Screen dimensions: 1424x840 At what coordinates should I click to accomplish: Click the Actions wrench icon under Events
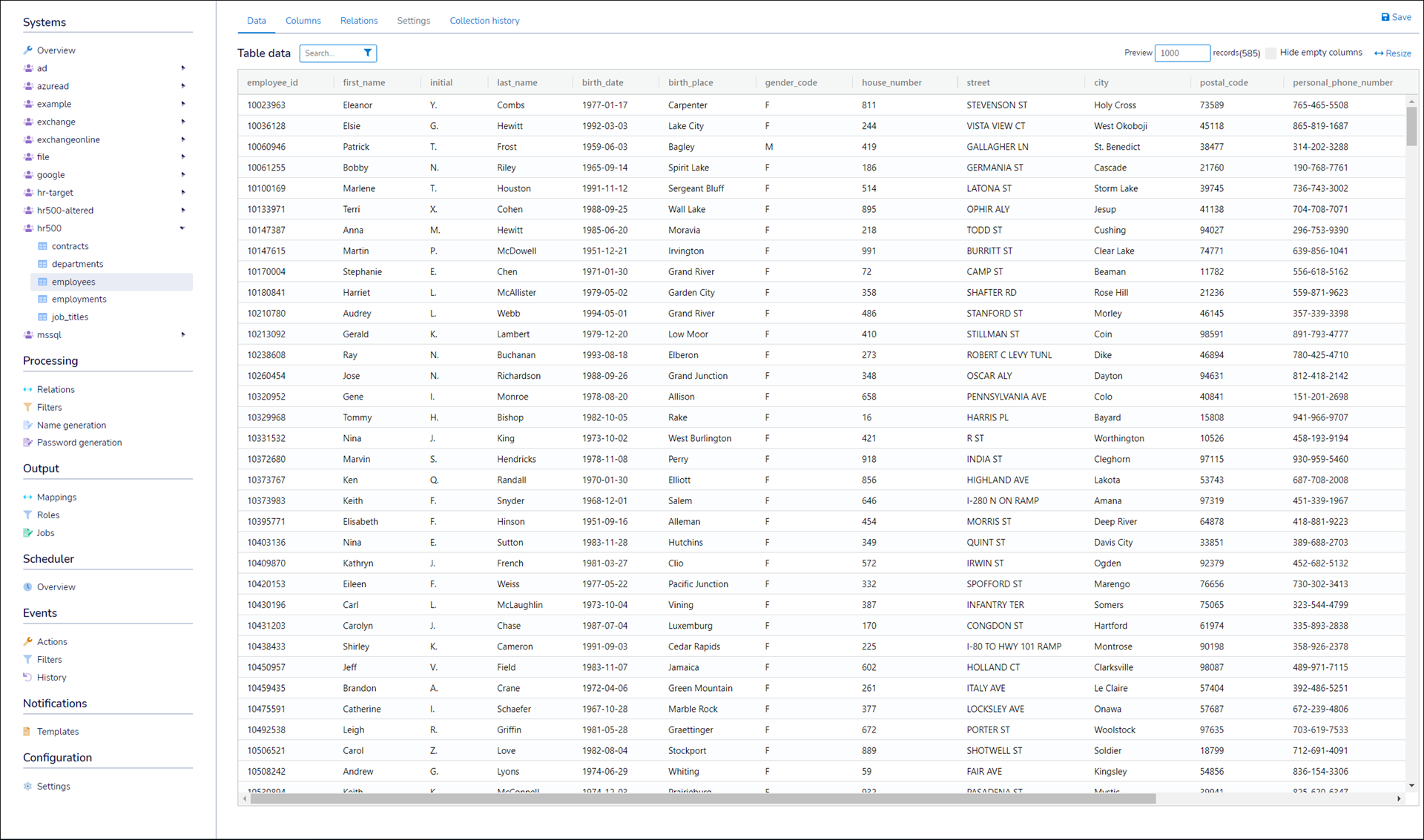(28, 641)
